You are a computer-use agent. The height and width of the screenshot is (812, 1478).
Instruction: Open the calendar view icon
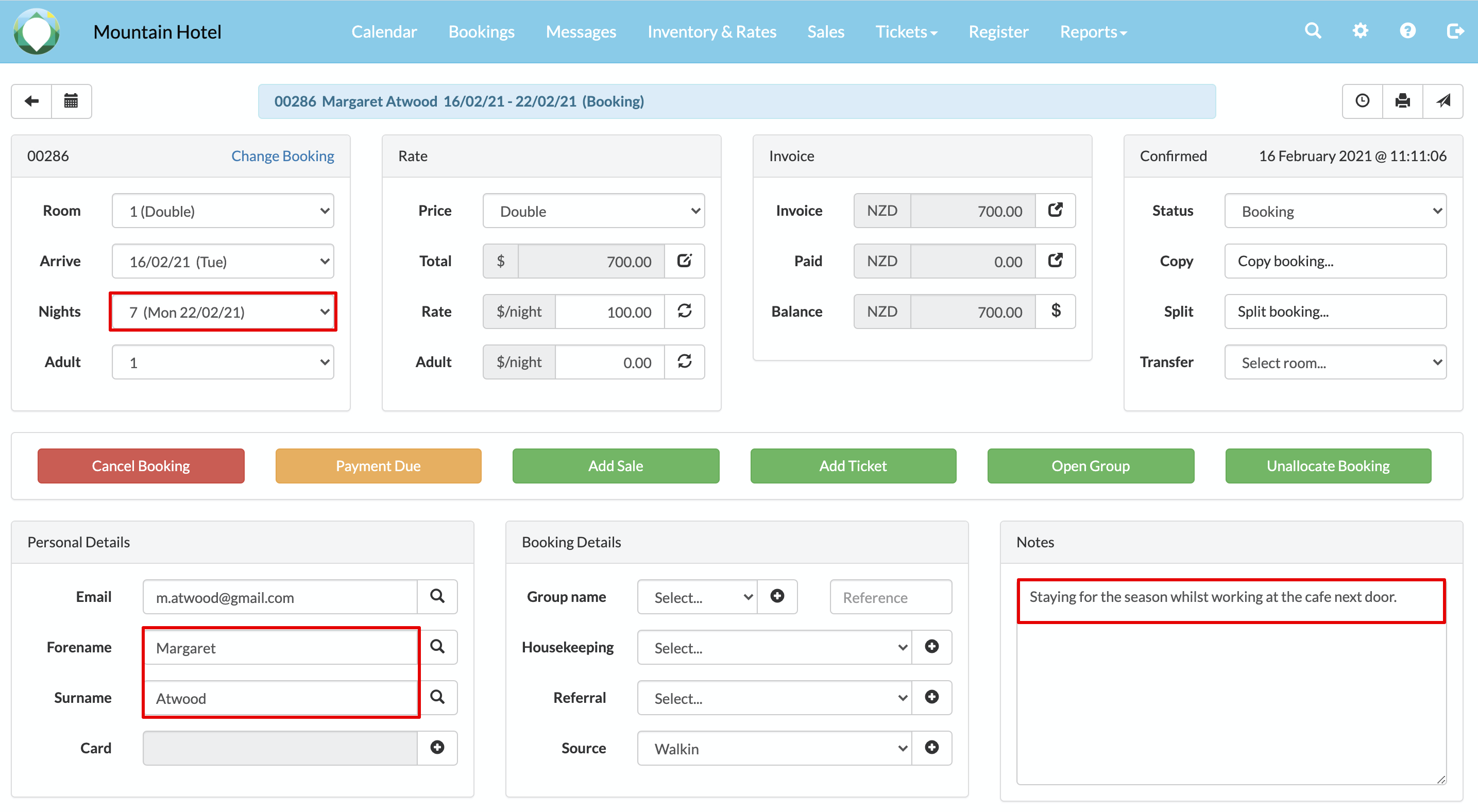pos(71,101)
